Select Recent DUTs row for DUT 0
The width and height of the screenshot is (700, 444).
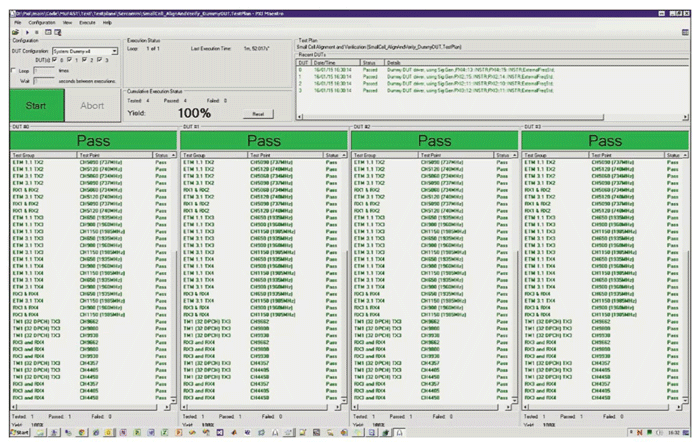(491, 70)
